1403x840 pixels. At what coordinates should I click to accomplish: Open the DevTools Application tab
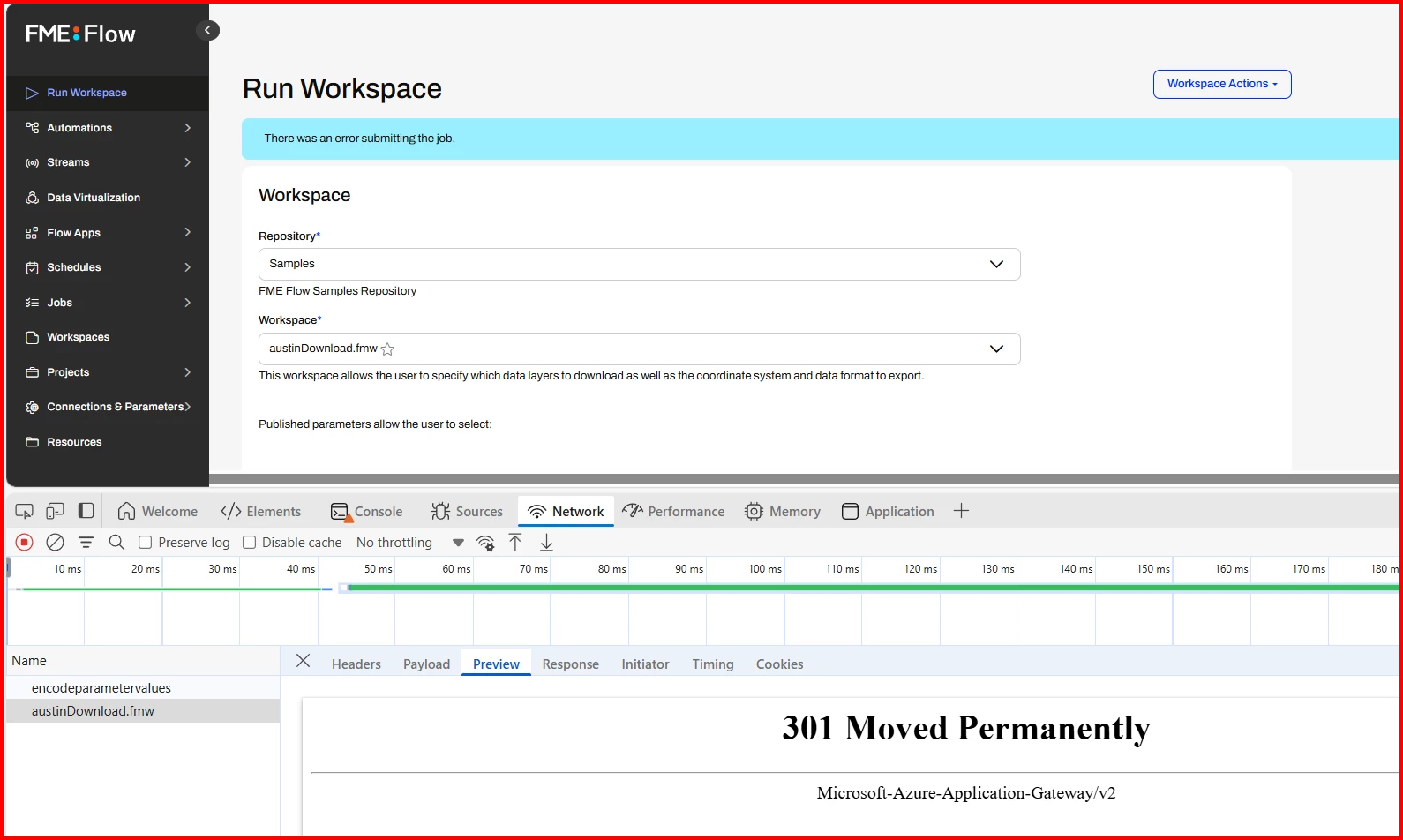888,511
